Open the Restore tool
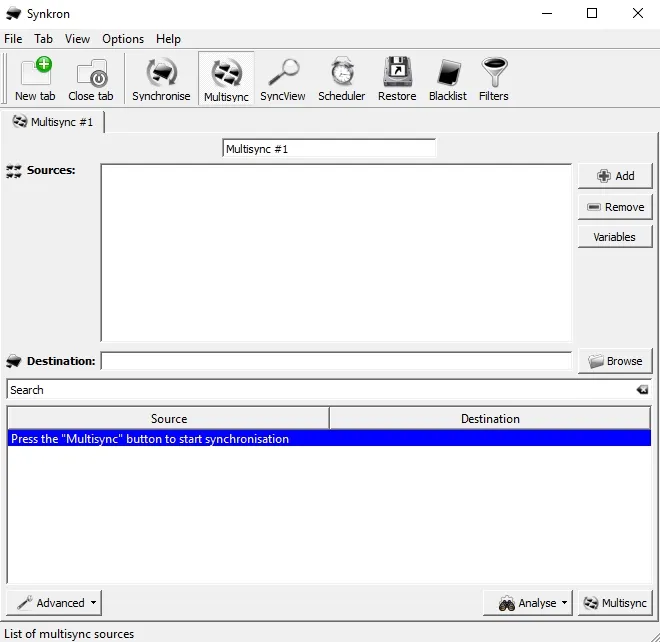Viewport: 660px width, 642px height. tap(397, 79)
